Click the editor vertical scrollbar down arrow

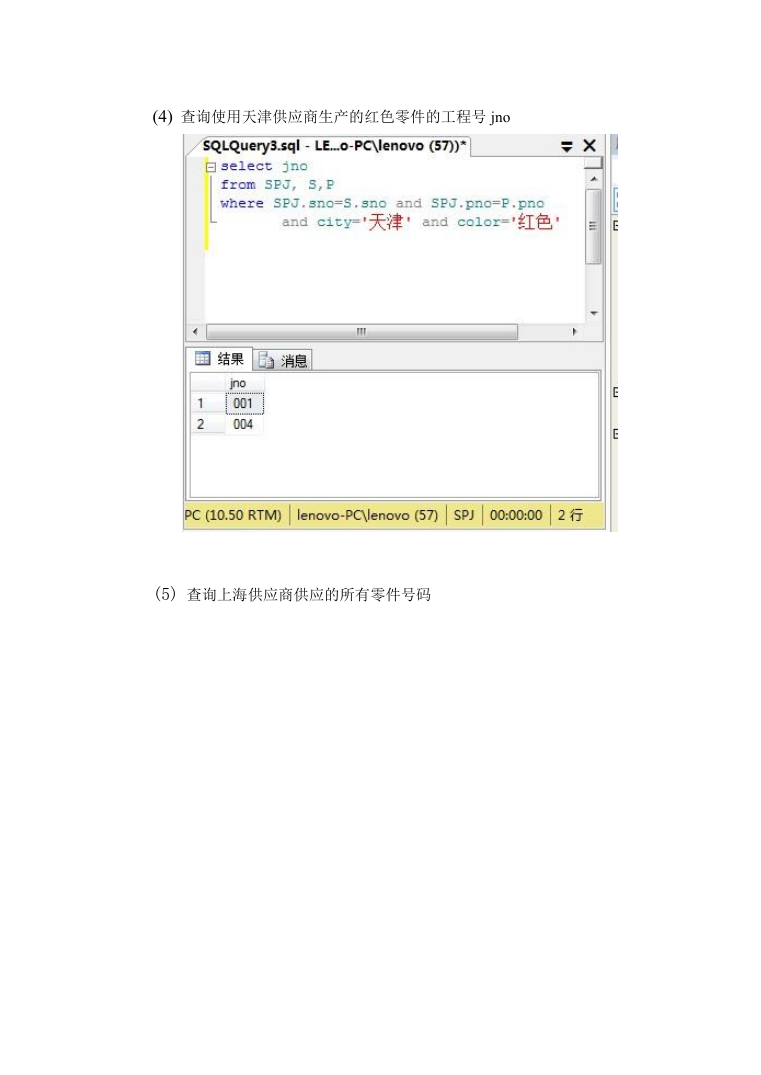pyautogui.click(x=594, y=313)
